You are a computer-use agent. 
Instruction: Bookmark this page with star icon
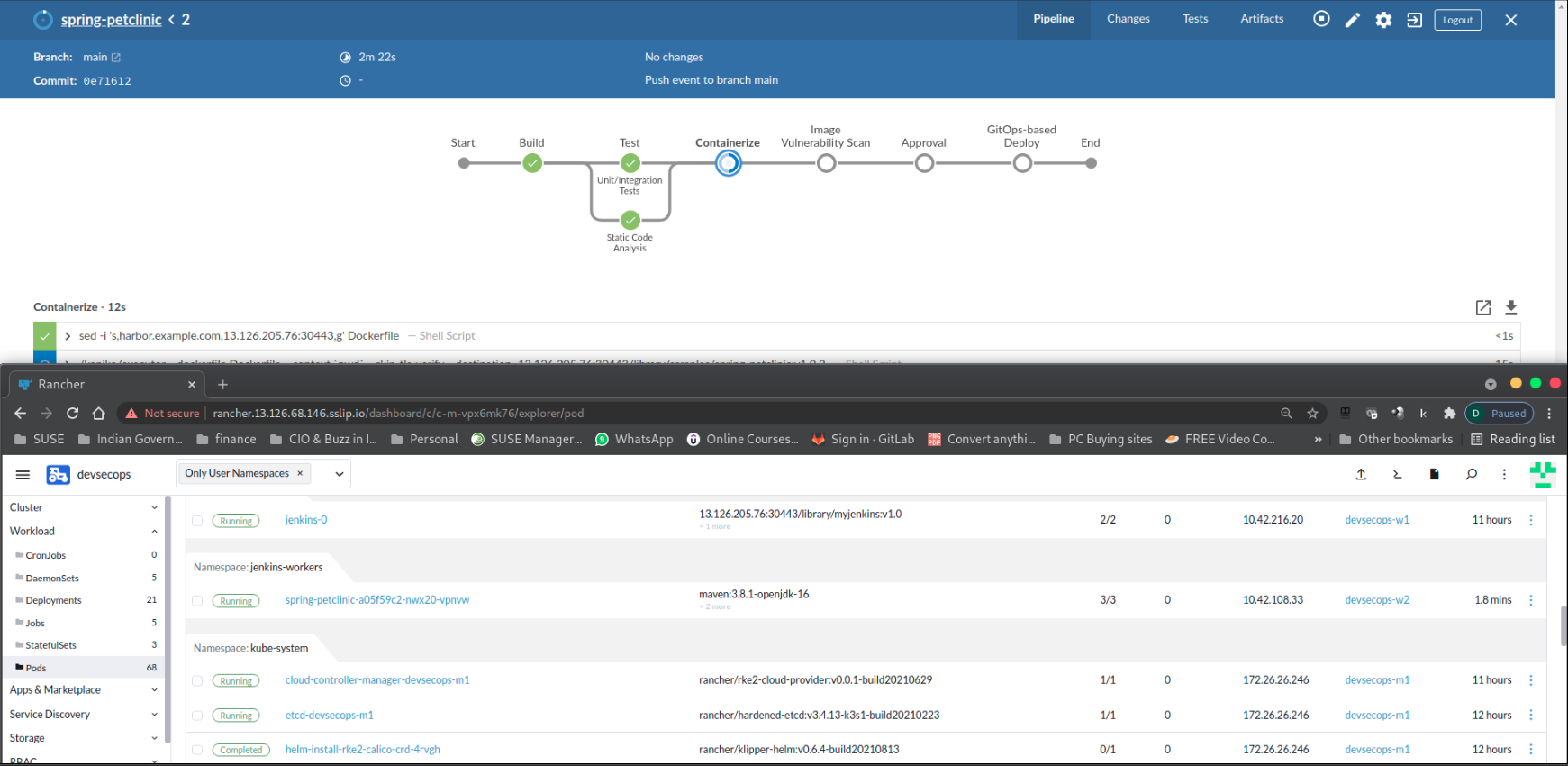(x=1312, y=413)
